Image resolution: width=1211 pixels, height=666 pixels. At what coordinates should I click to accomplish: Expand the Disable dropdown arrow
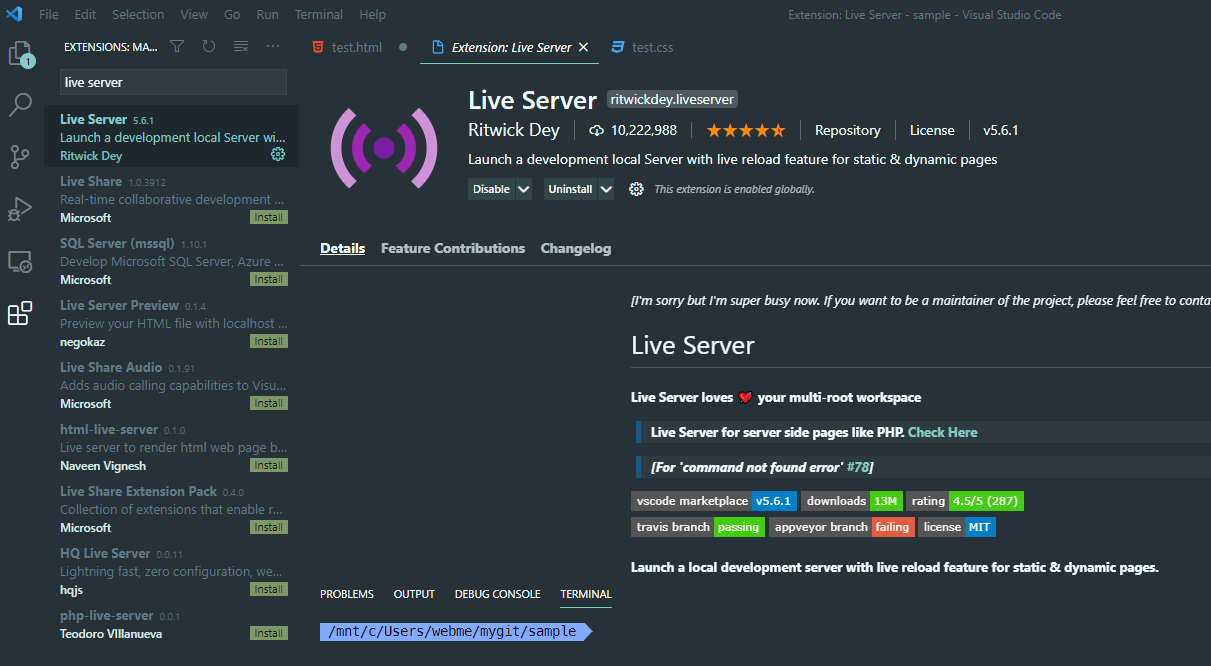(523, 189)
